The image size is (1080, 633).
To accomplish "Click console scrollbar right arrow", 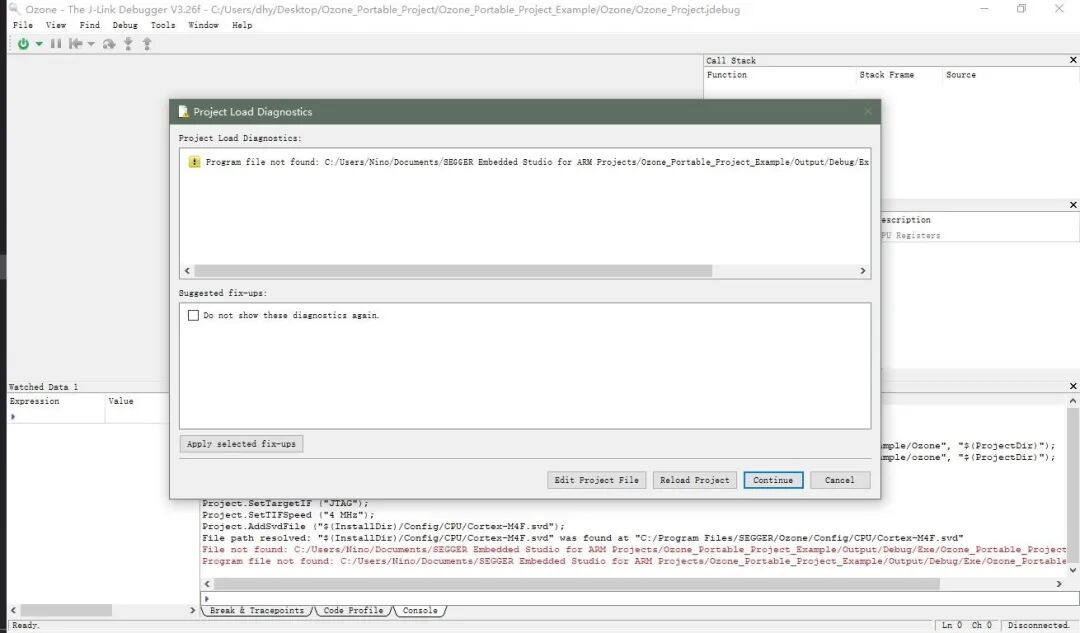I will click(1059, 584).
